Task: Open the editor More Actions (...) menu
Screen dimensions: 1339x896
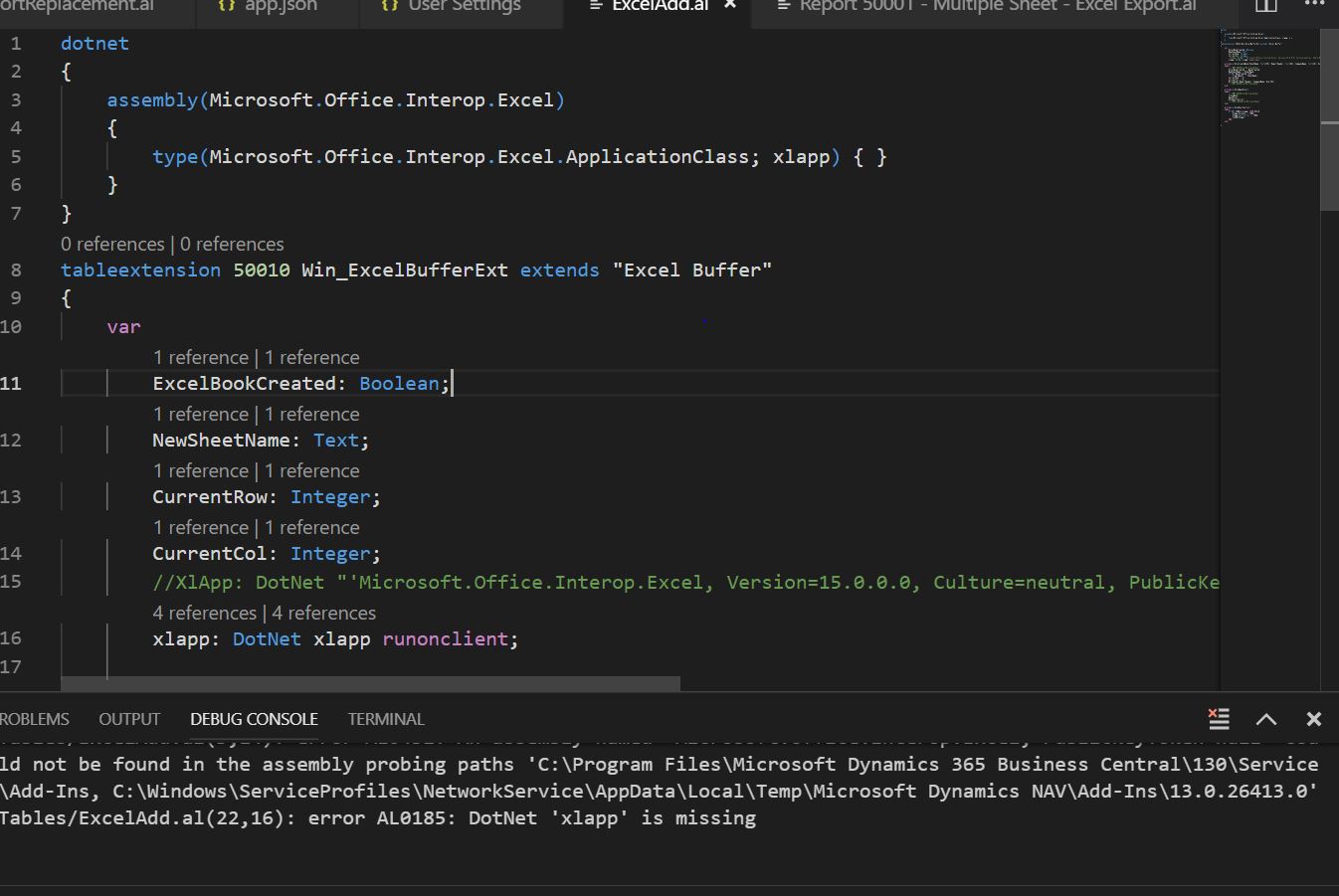Action: pyautogui.click(x=1316, y=5)
